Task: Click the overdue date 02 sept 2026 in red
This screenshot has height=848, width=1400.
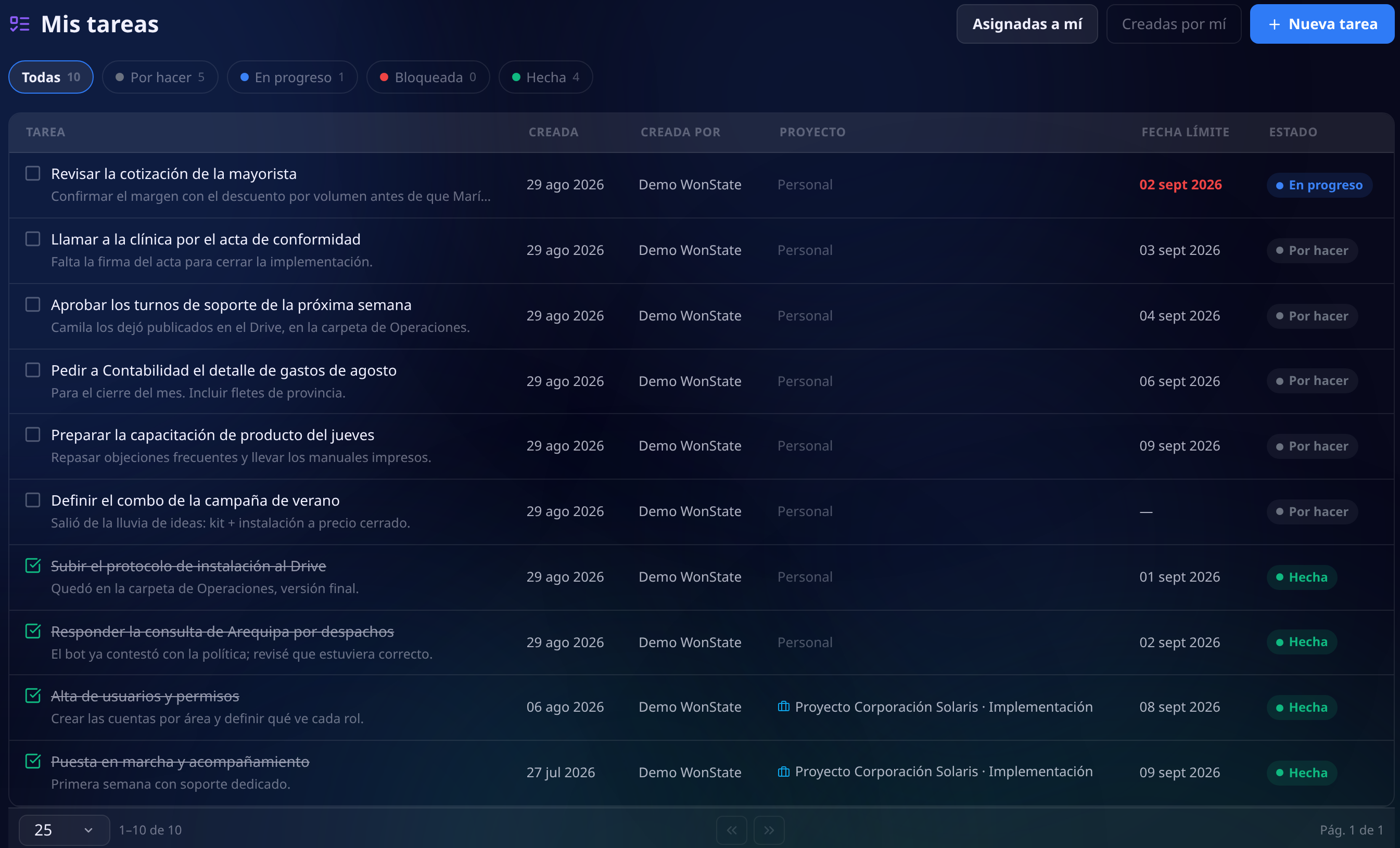Action: tap(1180, 185)
